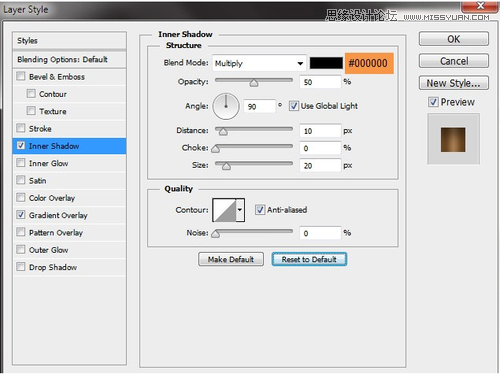Select the Inner Shadow list entry

[x=69, y=146]
